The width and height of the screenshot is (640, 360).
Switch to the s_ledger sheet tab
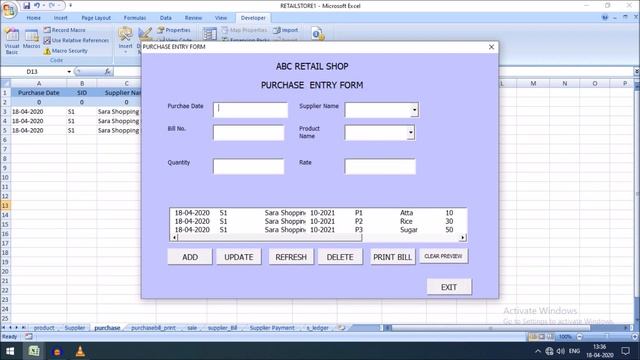317,328
